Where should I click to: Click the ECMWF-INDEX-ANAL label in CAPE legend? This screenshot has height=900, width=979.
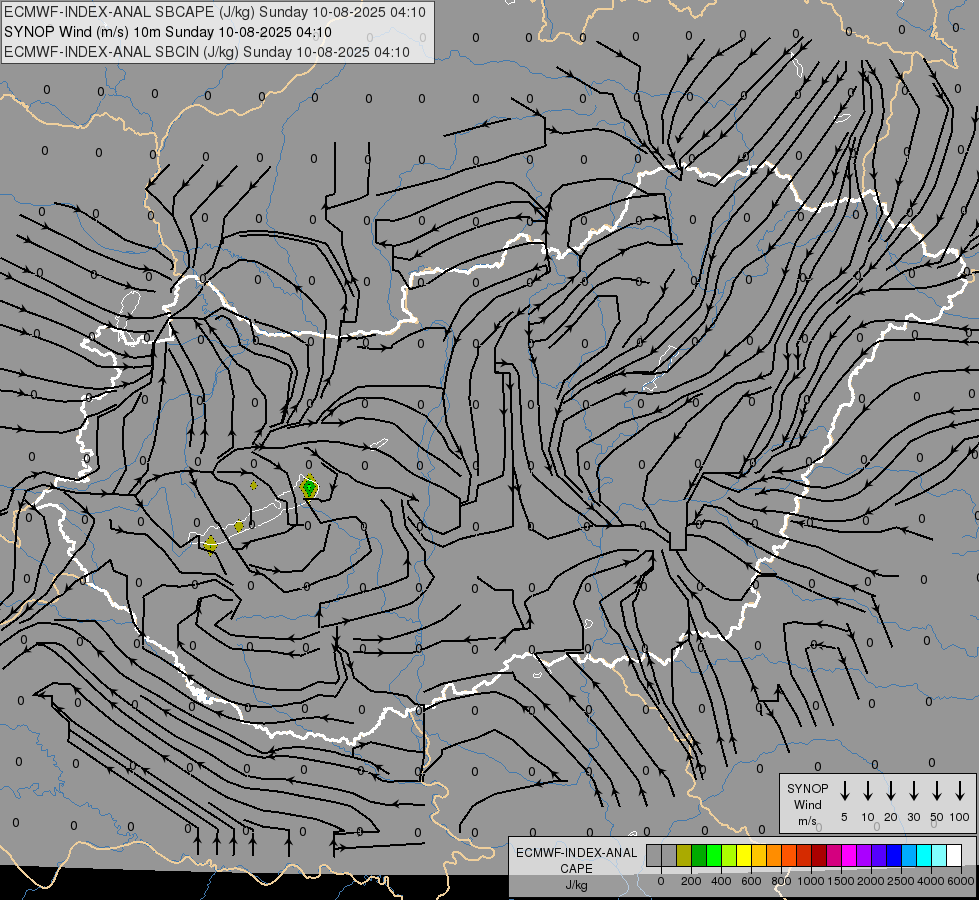click(x=576, y=853)
